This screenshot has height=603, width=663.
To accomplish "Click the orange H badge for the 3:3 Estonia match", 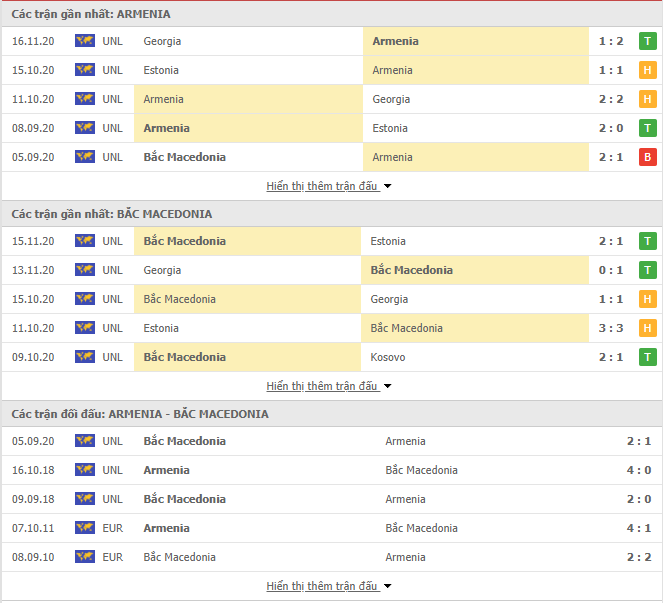I will pos(647,328).
